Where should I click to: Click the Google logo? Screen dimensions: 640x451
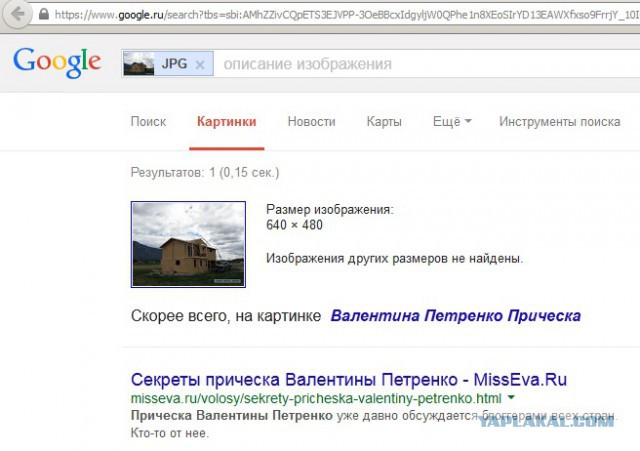(x=57, y=62)
